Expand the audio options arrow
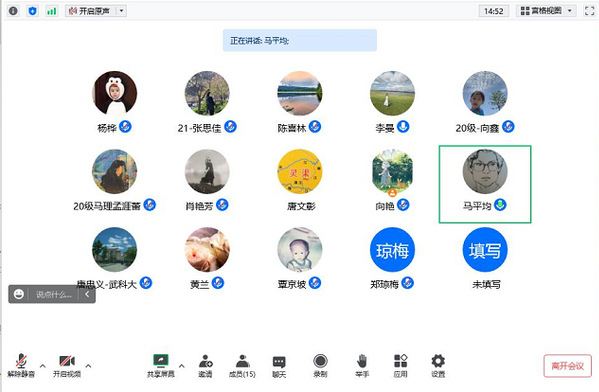The height and width of the screenshot is (392, 599). (43, 366)
